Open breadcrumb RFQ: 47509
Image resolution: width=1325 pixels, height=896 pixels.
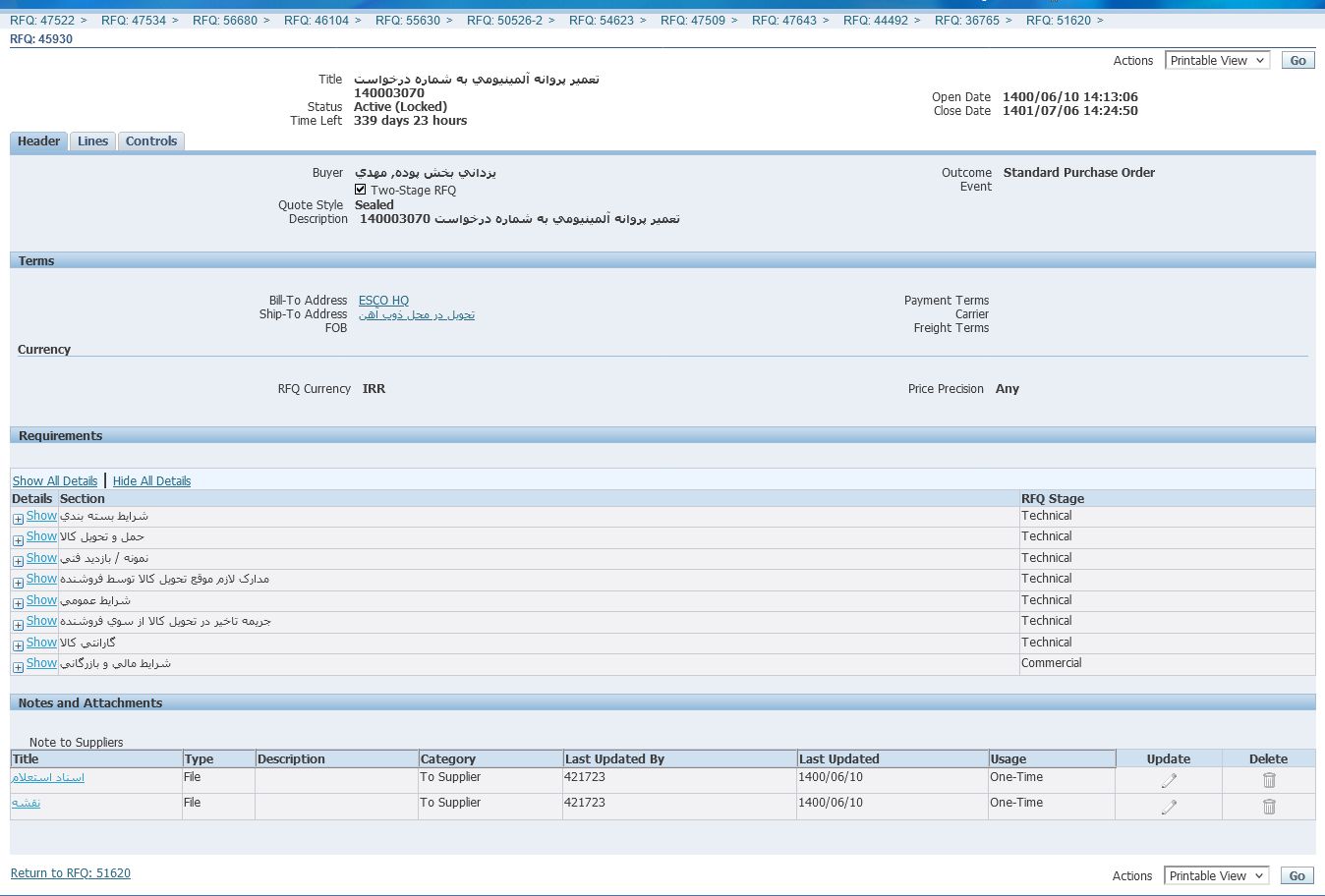point(693,20)
